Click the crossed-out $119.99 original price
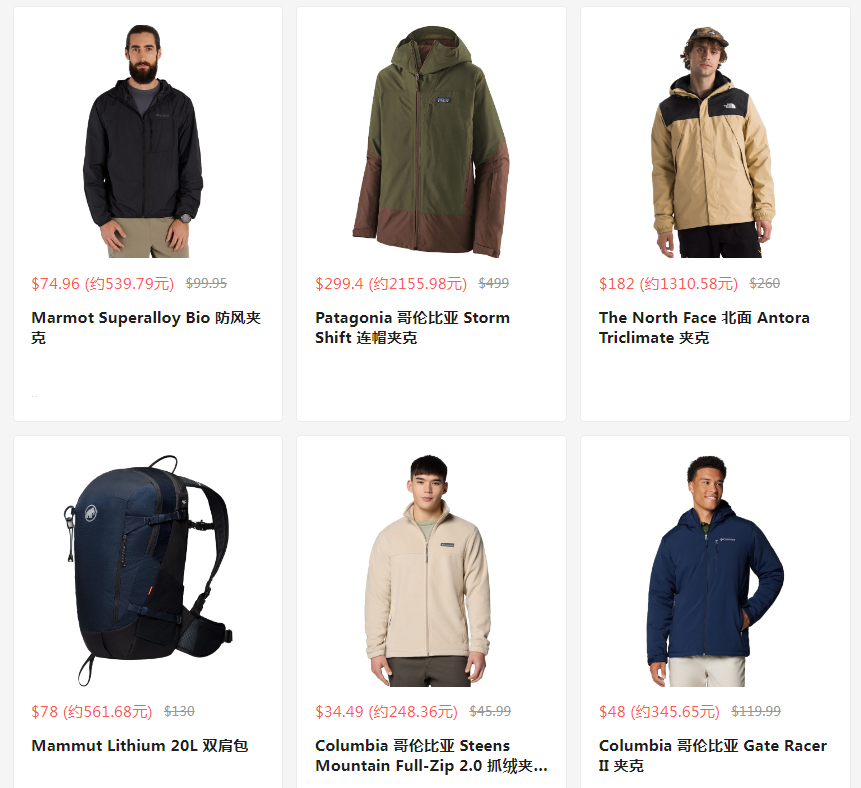 click(x=756, y=711)
